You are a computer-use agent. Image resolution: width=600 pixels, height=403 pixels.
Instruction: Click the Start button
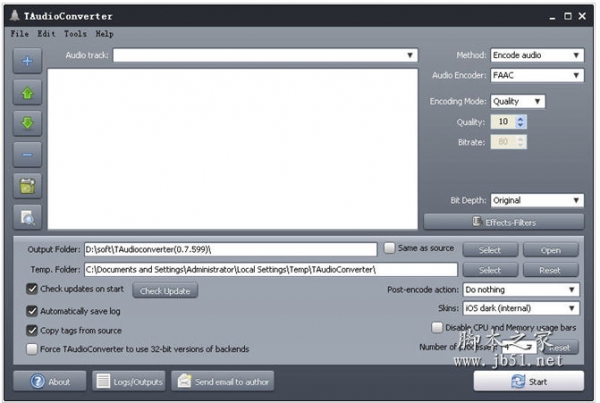tap(529, 382)
